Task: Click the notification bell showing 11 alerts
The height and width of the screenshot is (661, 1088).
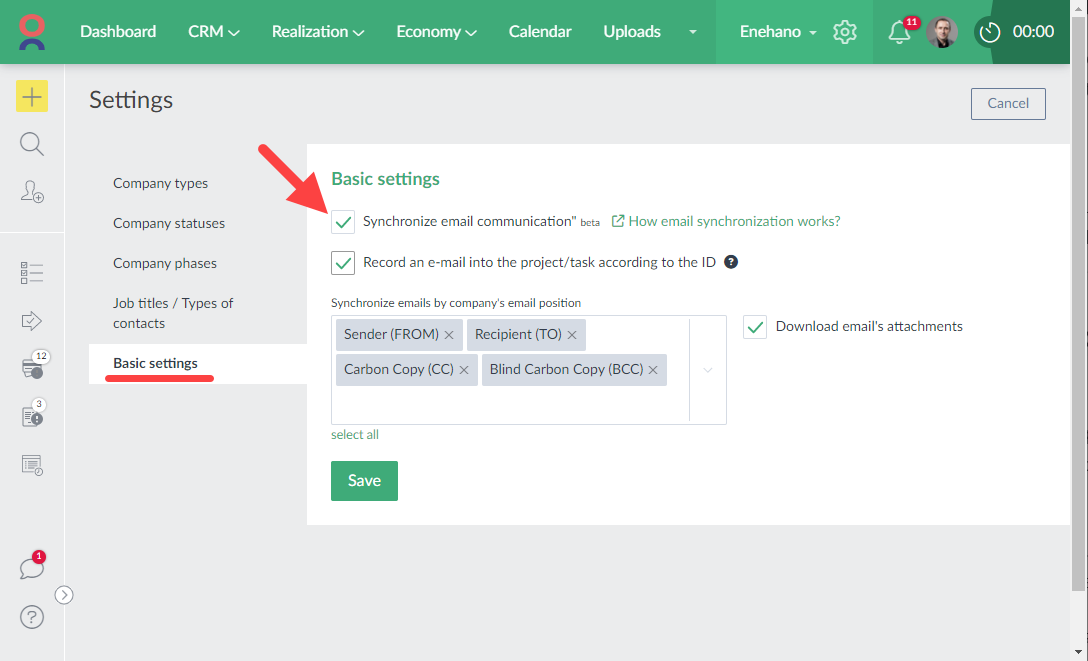Action: [898, 32]
